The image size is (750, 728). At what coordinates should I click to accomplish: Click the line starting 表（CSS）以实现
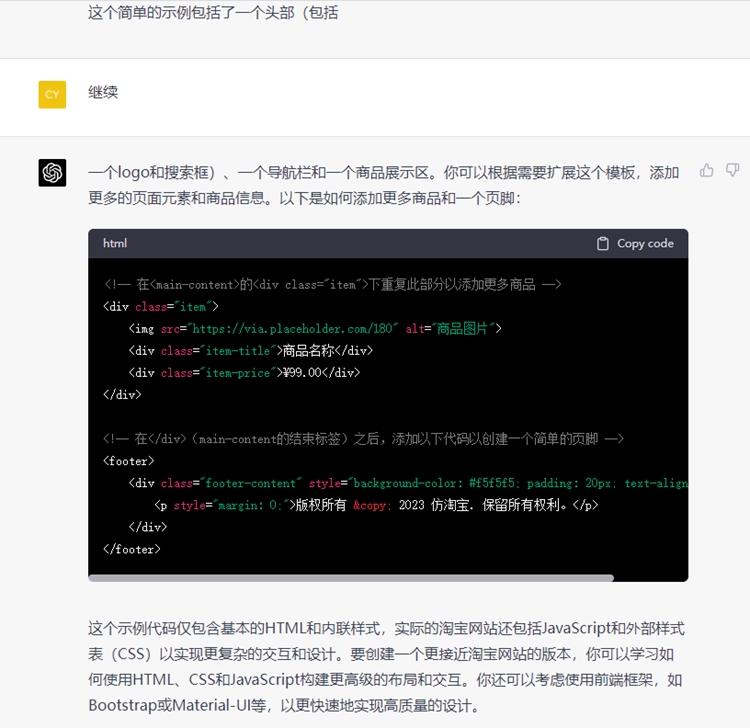pos(381,654)
